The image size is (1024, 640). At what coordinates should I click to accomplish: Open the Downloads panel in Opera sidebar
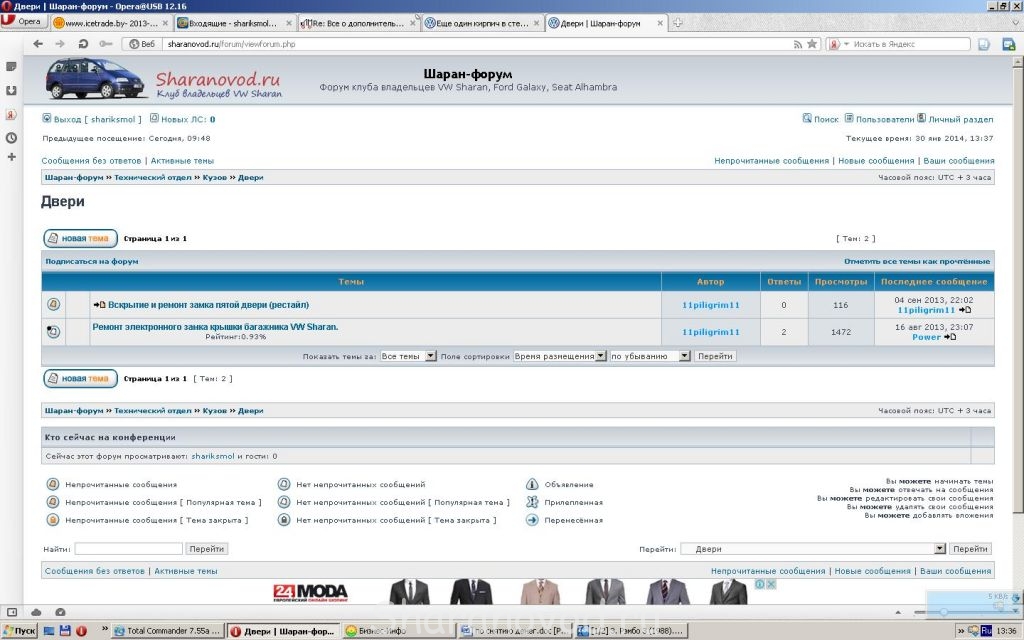[11, 90]
